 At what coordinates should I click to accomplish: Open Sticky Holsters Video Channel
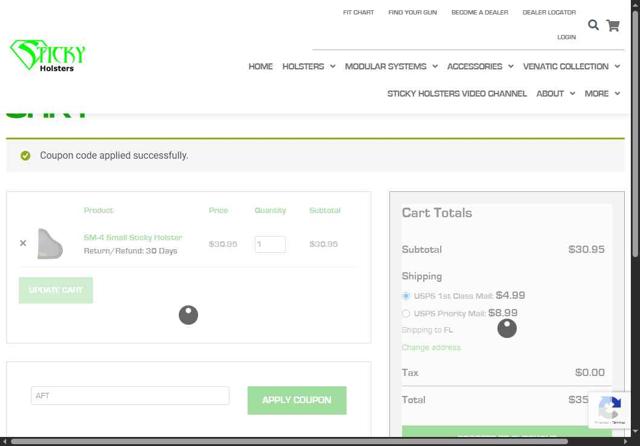point(457,93)
